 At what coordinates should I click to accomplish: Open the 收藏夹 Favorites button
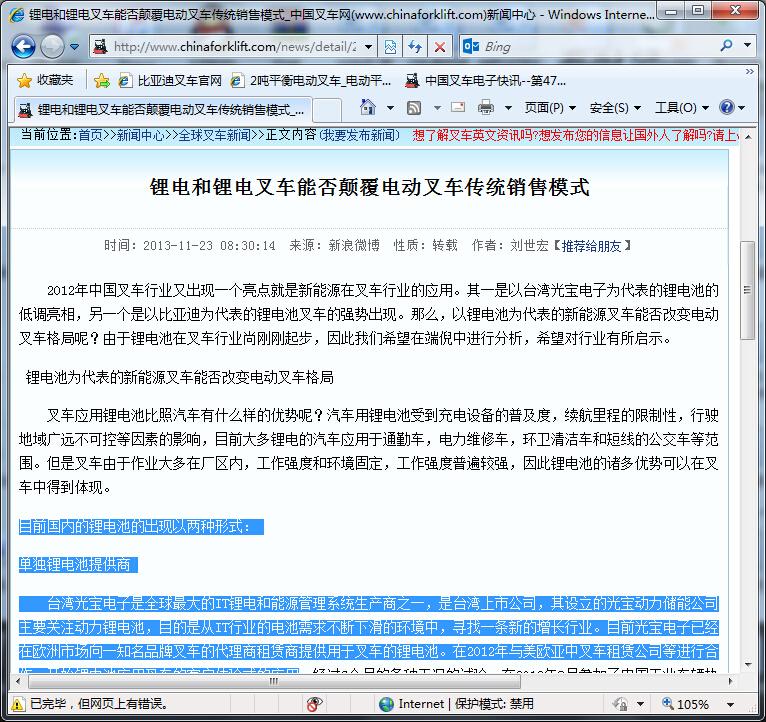tap(45, 80)
